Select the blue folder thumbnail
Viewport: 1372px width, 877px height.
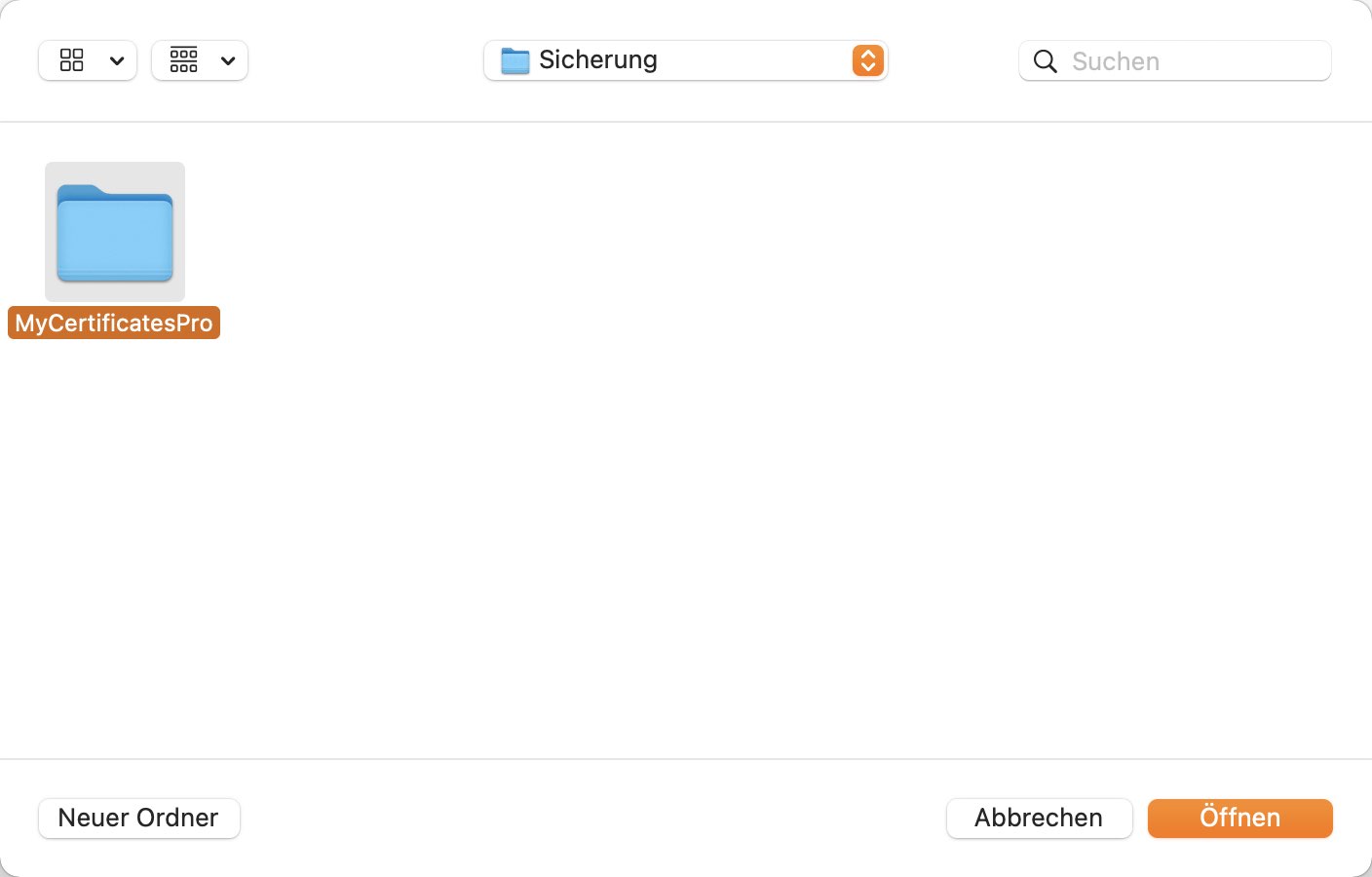coord(115,232)
